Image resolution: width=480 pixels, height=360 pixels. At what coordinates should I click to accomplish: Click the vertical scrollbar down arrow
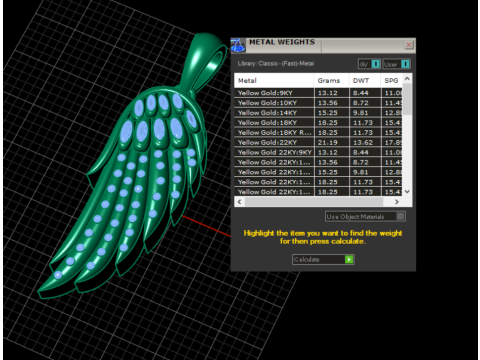(x=407, y=192)
